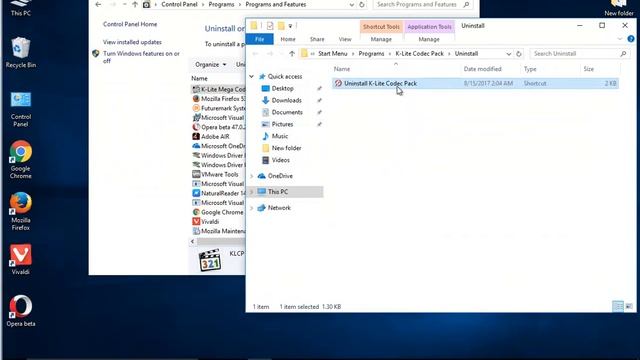Click Turn Windows features on or off
Viewport: 640px width, 360px height.
tap(141, 57)
